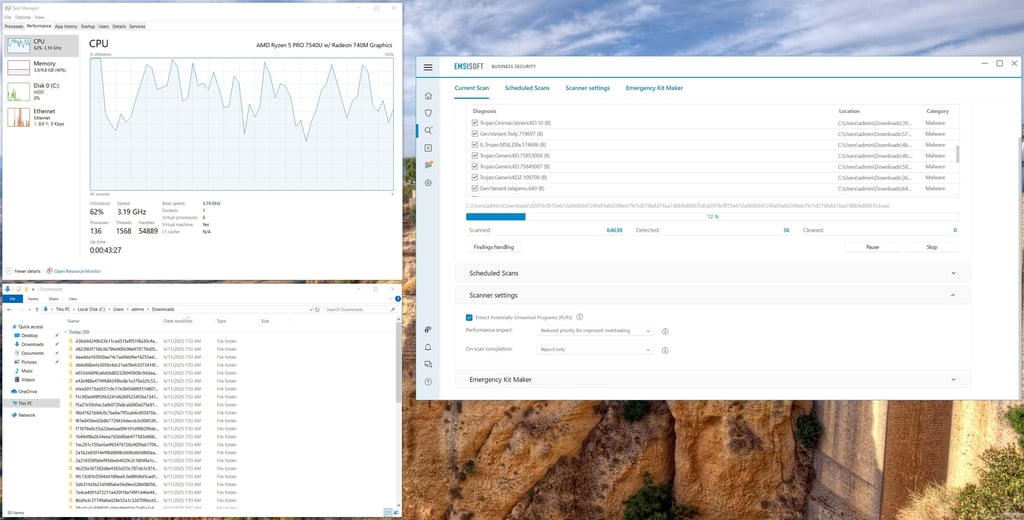This screenshot has height=520, width=1024.
Task: Open Explorer File ribbon tab
Action: (12, 299)
